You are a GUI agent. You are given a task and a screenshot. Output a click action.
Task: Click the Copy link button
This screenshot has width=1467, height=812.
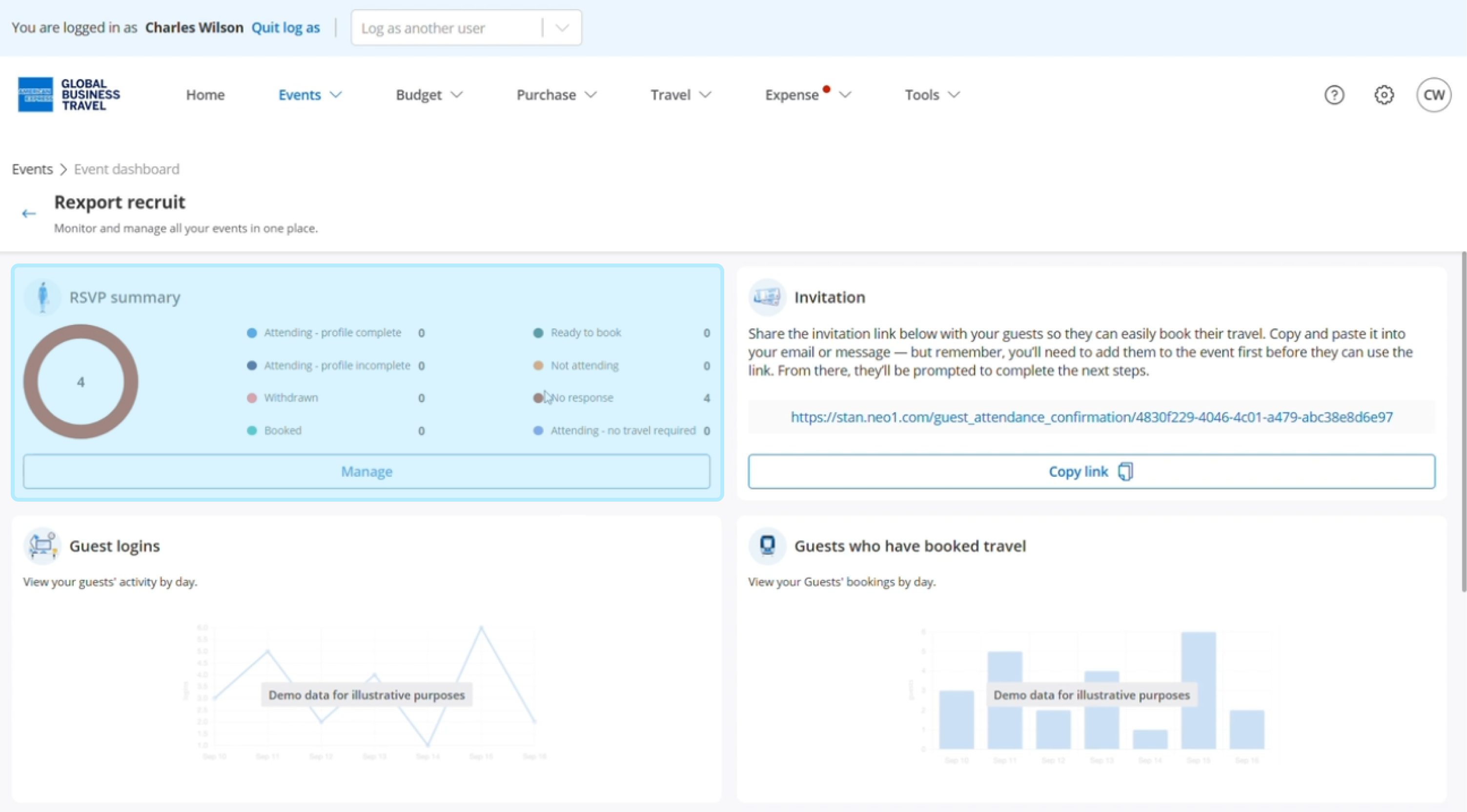[1091, 471]
